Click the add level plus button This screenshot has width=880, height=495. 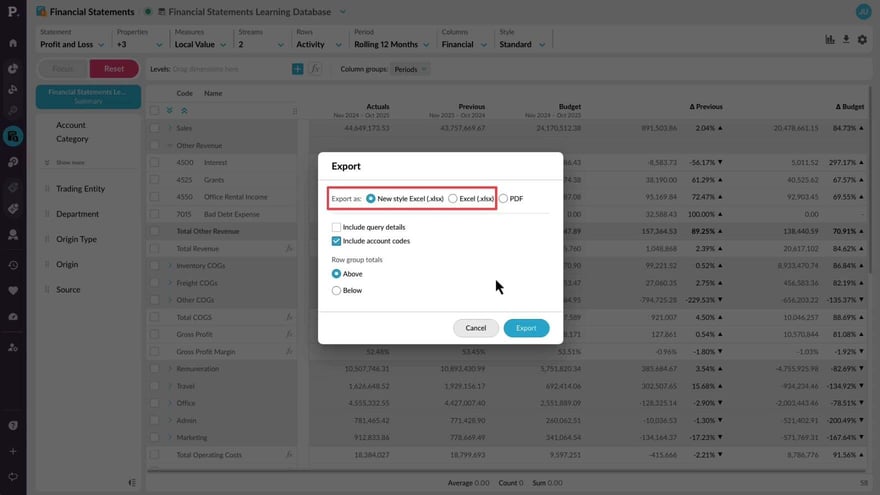point(297,69)
